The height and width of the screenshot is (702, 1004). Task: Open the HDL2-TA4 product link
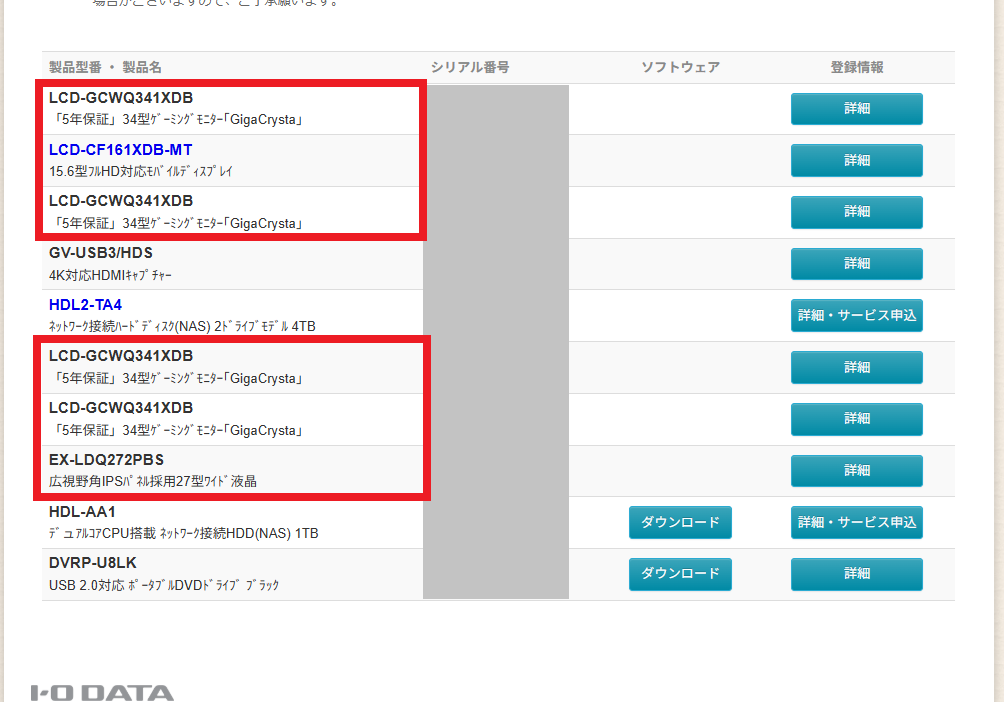point(85,305)
